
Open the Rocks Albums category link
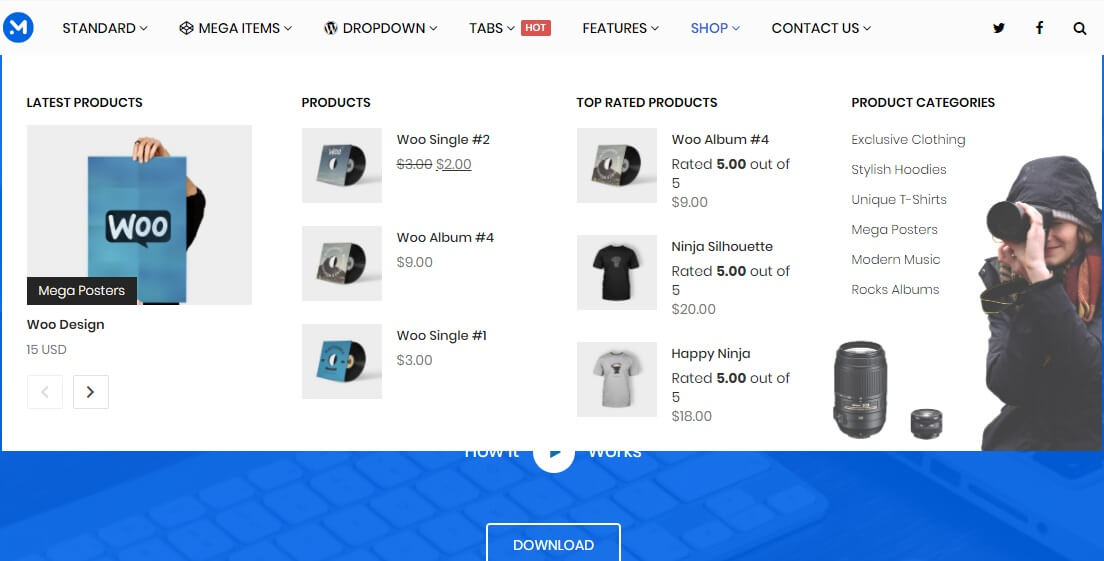895,289
